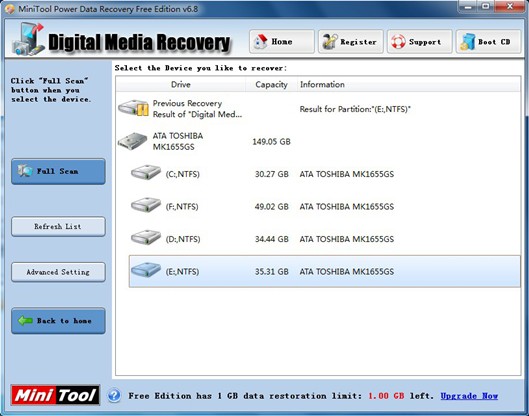Image resolution: width=529 pixels, height=416 pixels.
Task: Go back to home
Action: [x=58, y=321]
